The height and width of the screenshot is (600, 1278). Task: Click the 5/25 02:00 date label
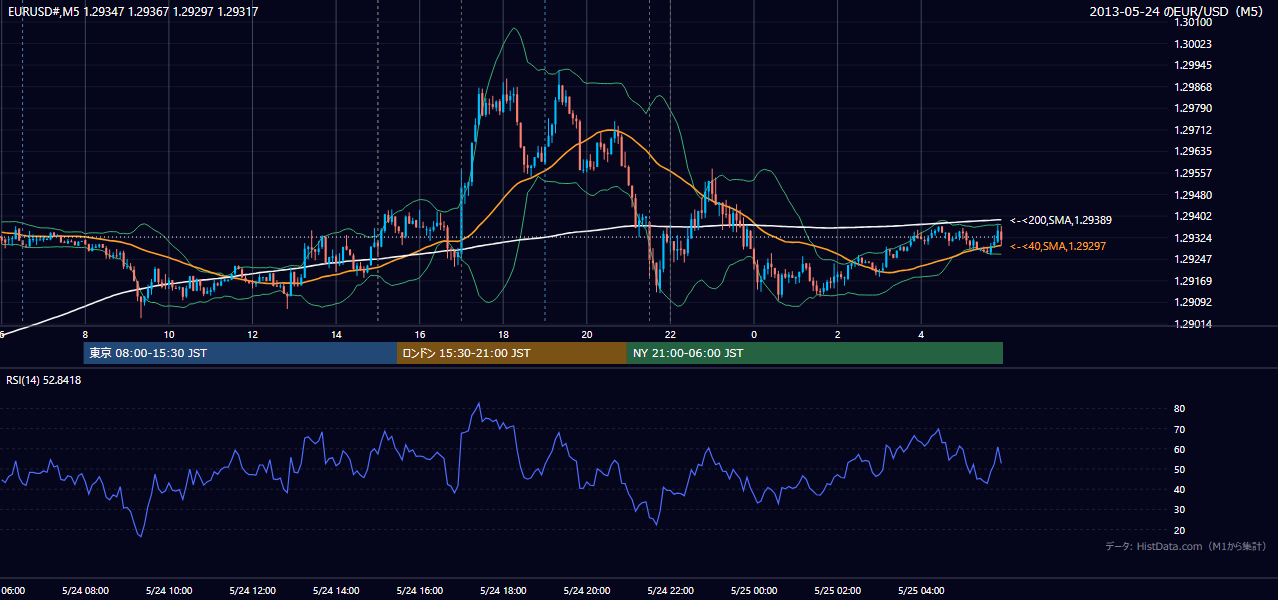[836, 590]
